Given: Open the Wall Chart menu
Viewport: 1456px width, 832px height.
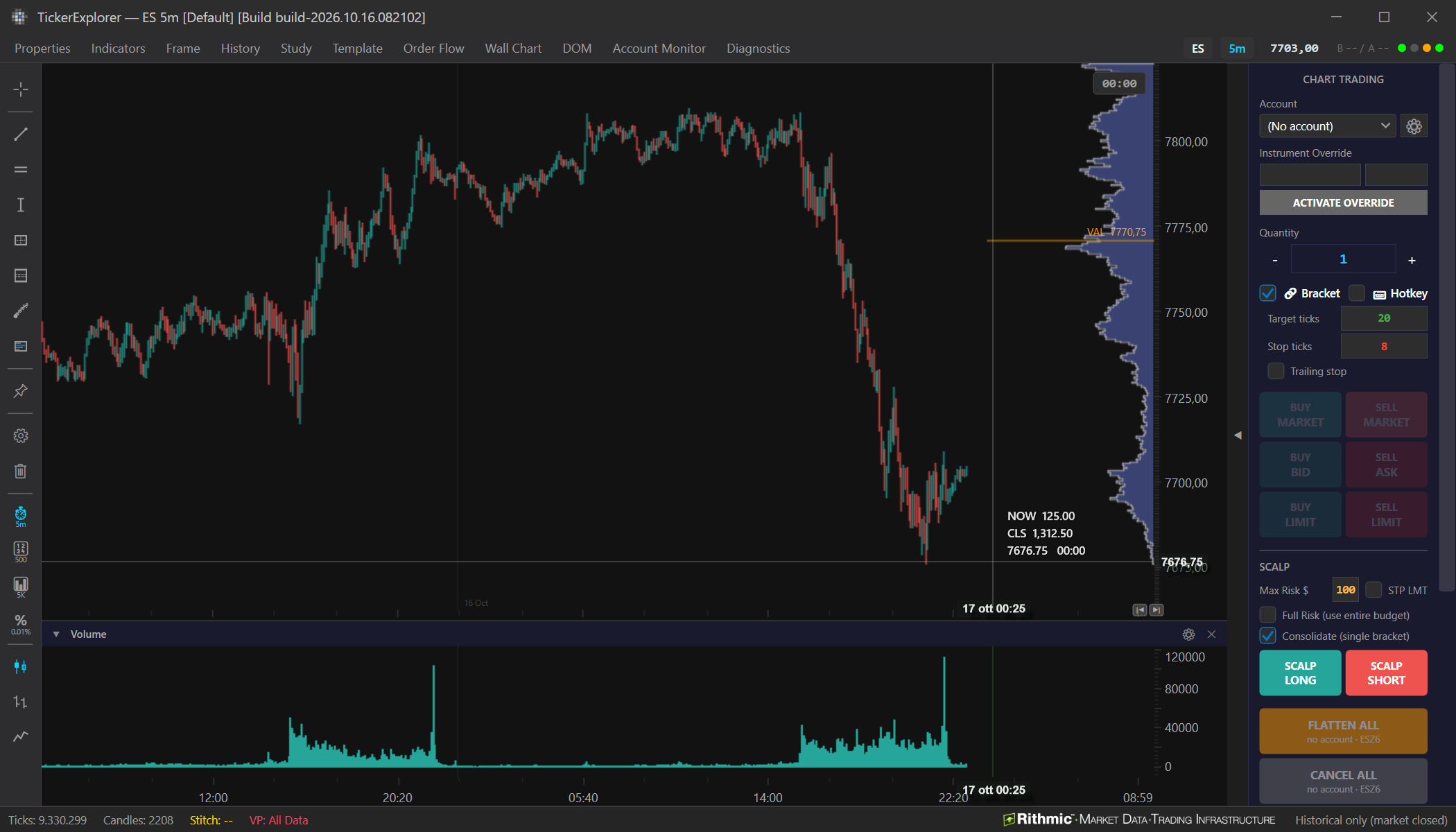Looking at the screenshot, I should tap(513, 48).
